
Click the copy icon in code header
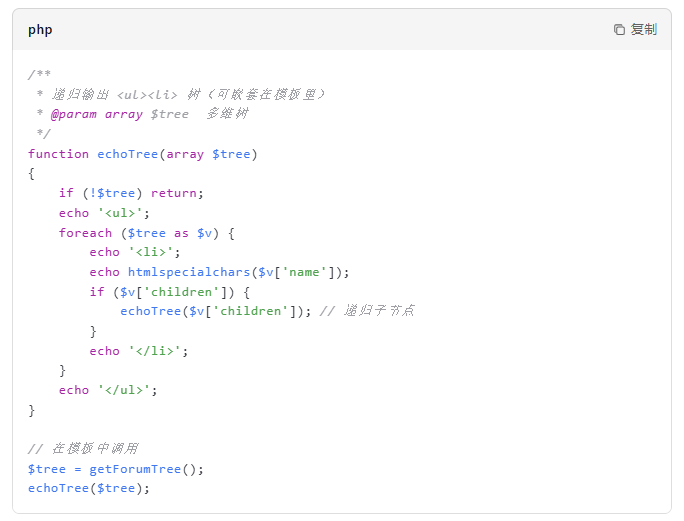coord(619,30)
